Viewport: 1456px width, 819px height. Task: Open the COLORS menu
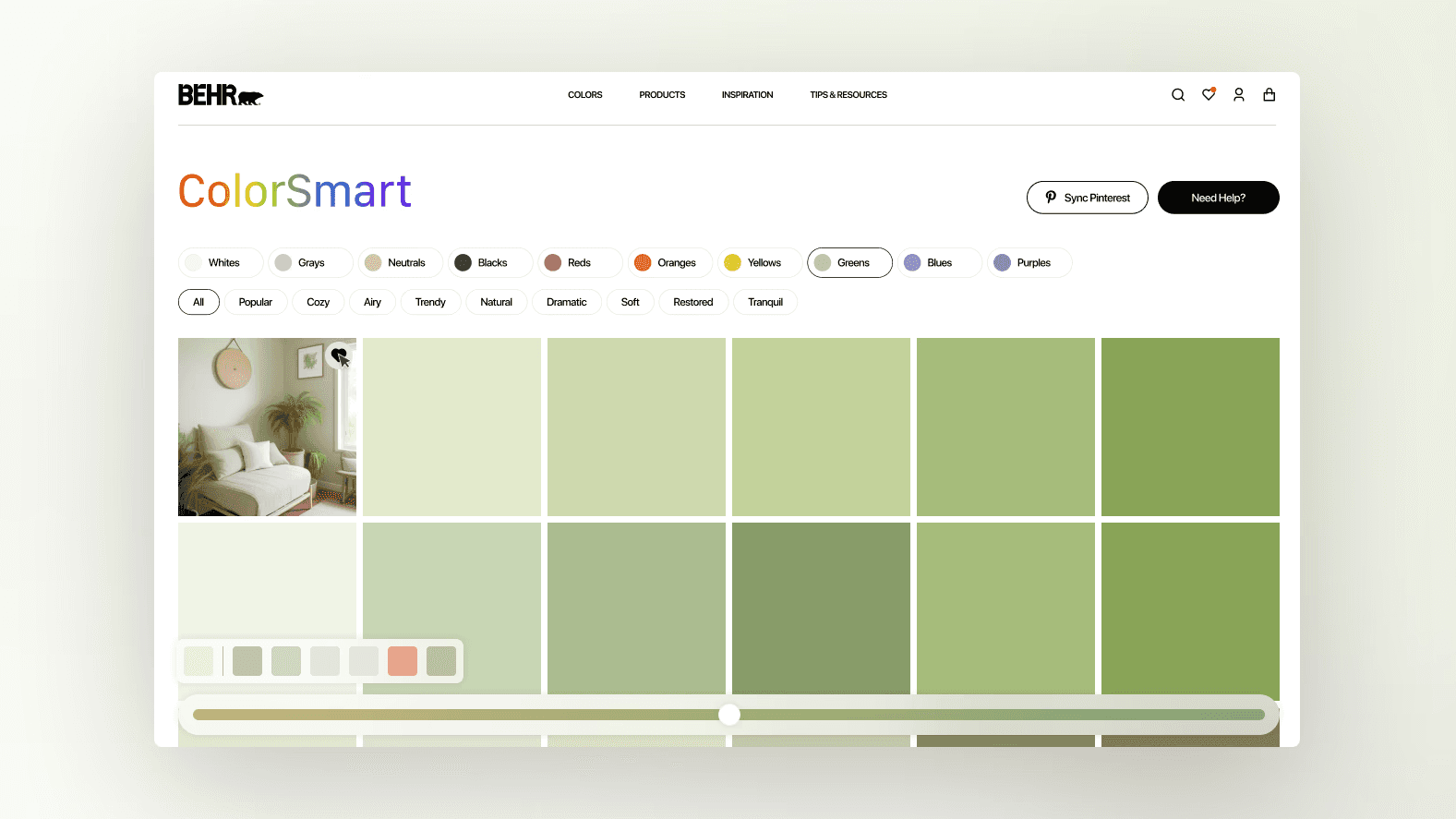[585, 95]
